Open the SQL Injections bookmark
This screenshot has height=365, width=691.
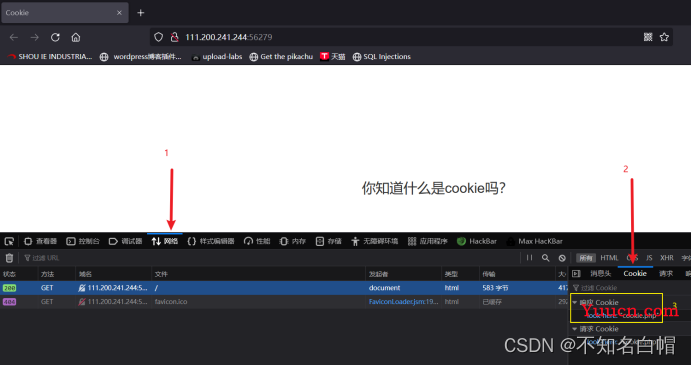pyautogui.click(x=382, y=56)
